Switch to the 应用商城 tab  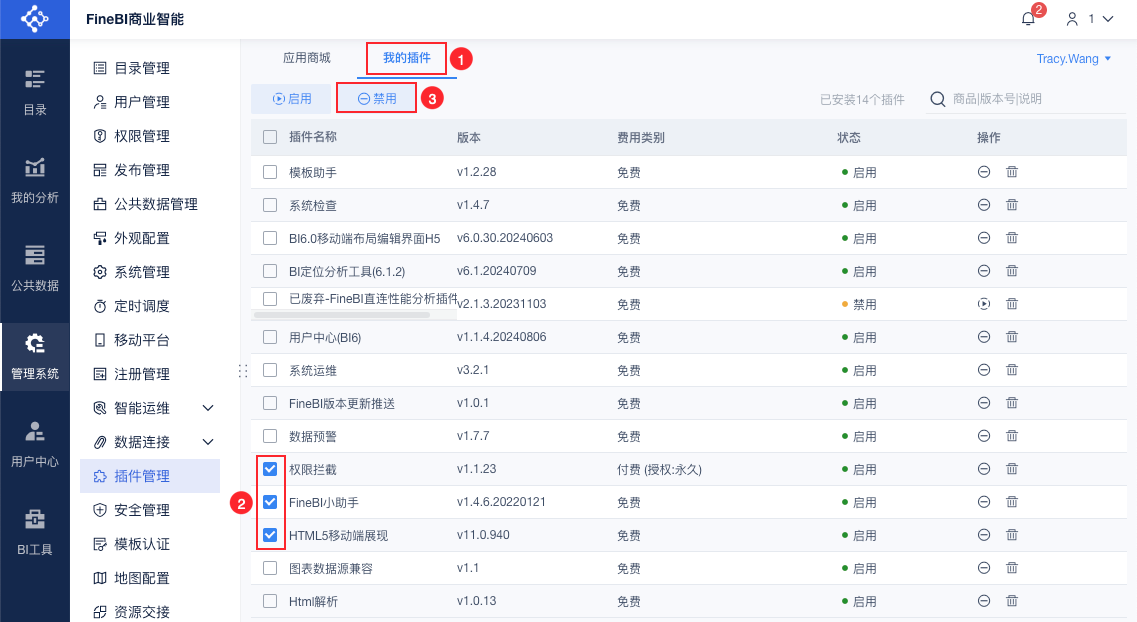coord(307,58)
